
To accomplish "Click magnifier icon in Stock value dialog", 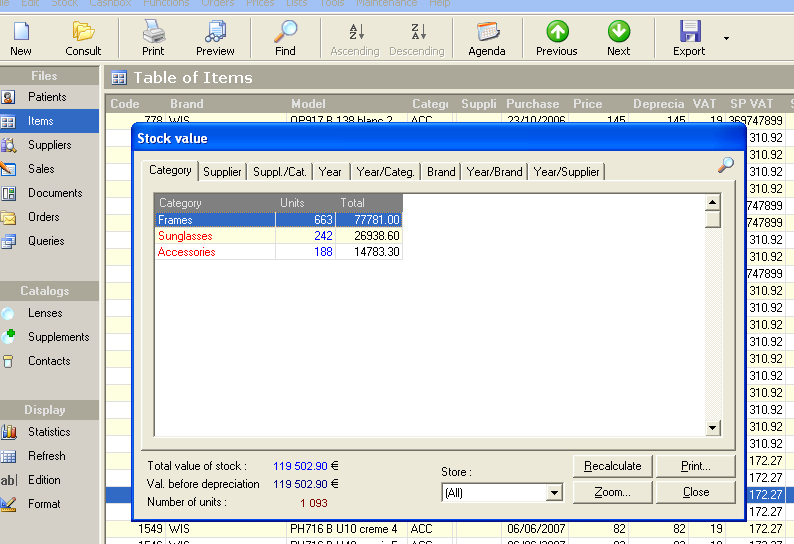I will (x=726, y=165).
